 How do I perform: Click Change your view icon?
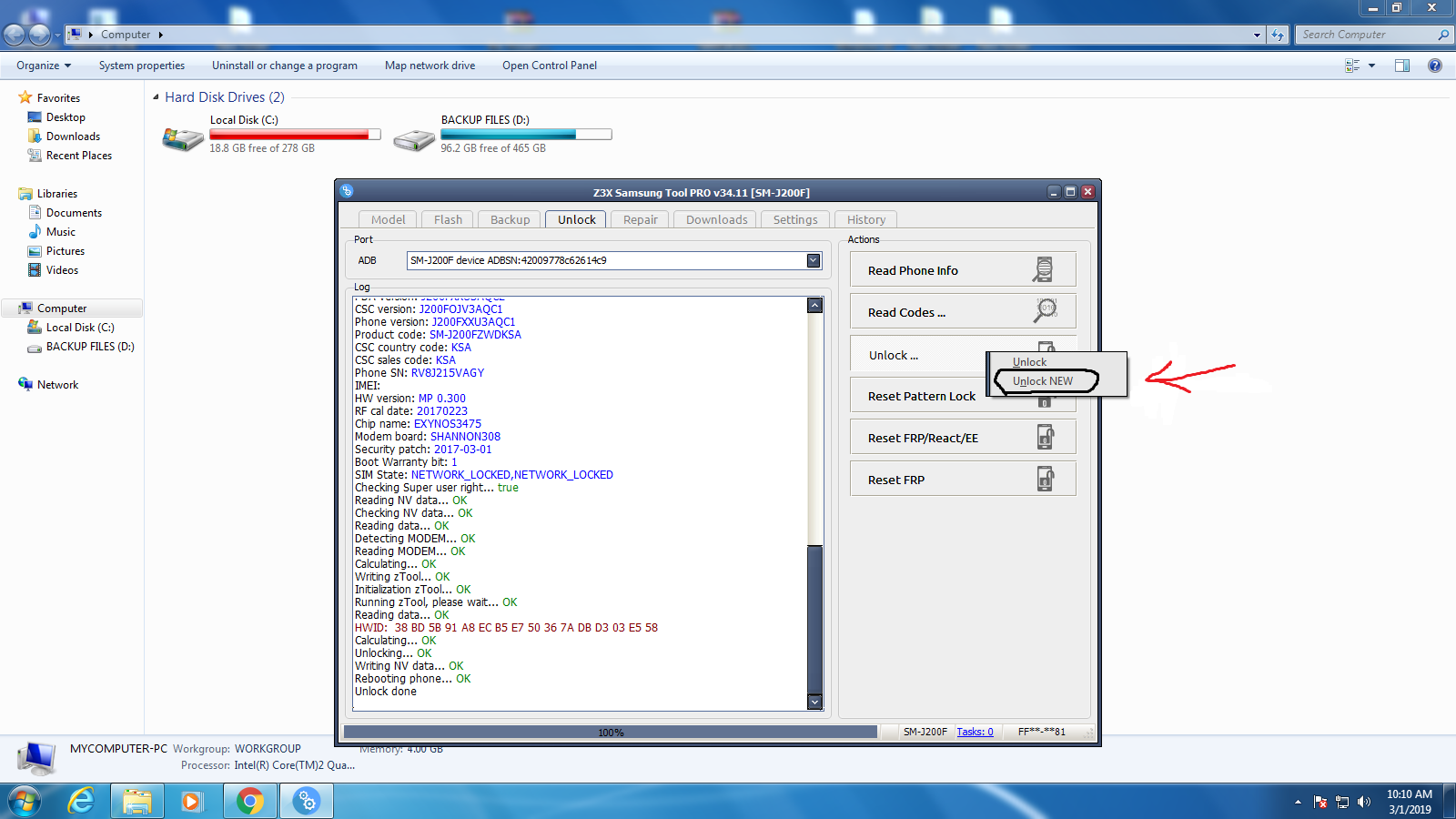[1352, 66]
